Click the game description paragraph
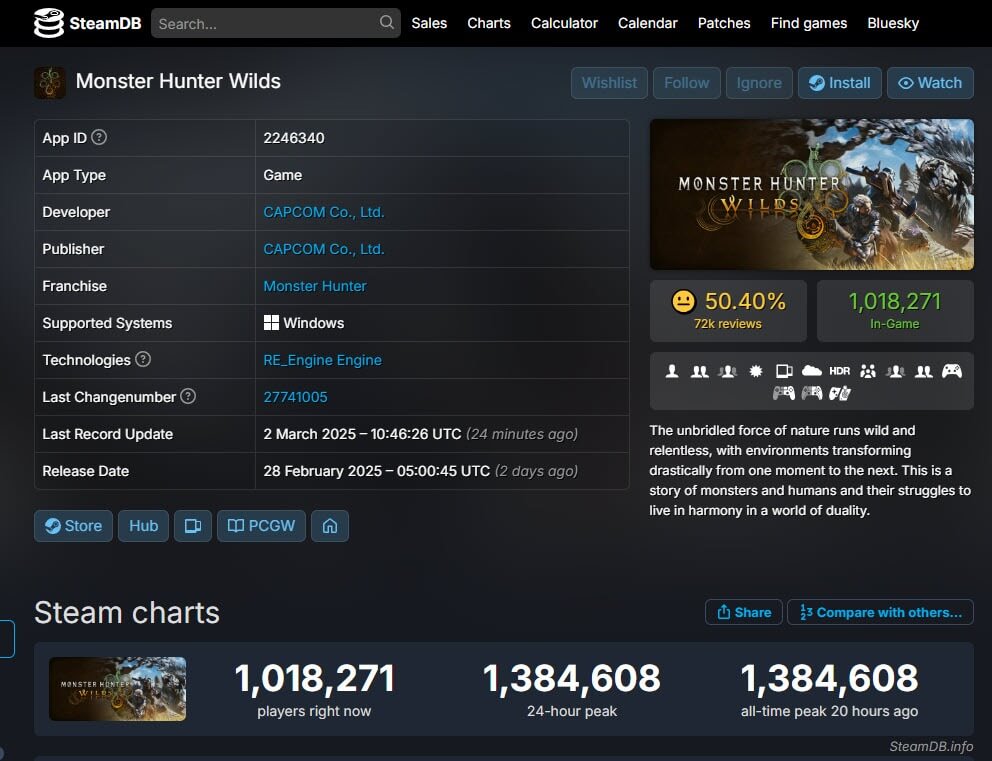 point(810,470)
